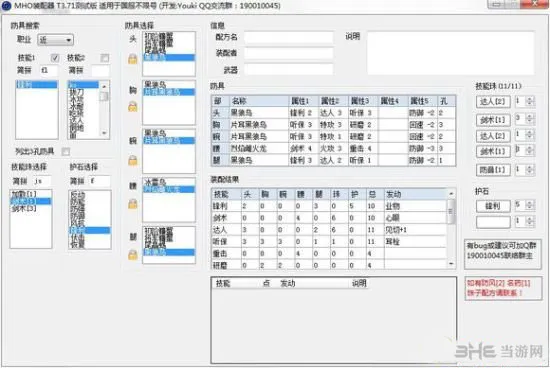Toggle the lock icon beside the 腕 slot

[x=133, y=160]
